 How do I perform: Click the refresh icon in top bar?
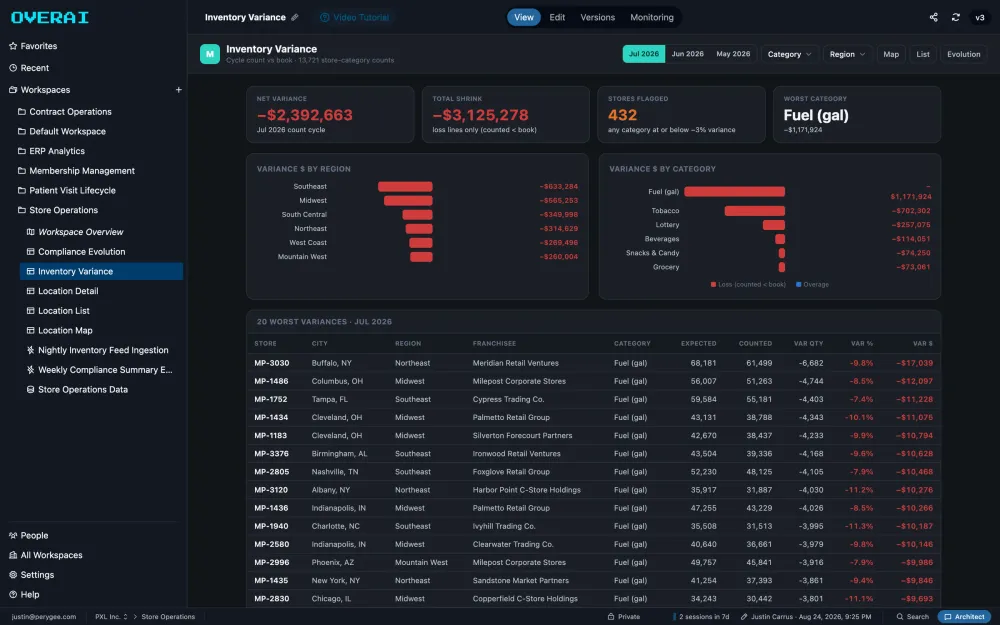point(955,17)
